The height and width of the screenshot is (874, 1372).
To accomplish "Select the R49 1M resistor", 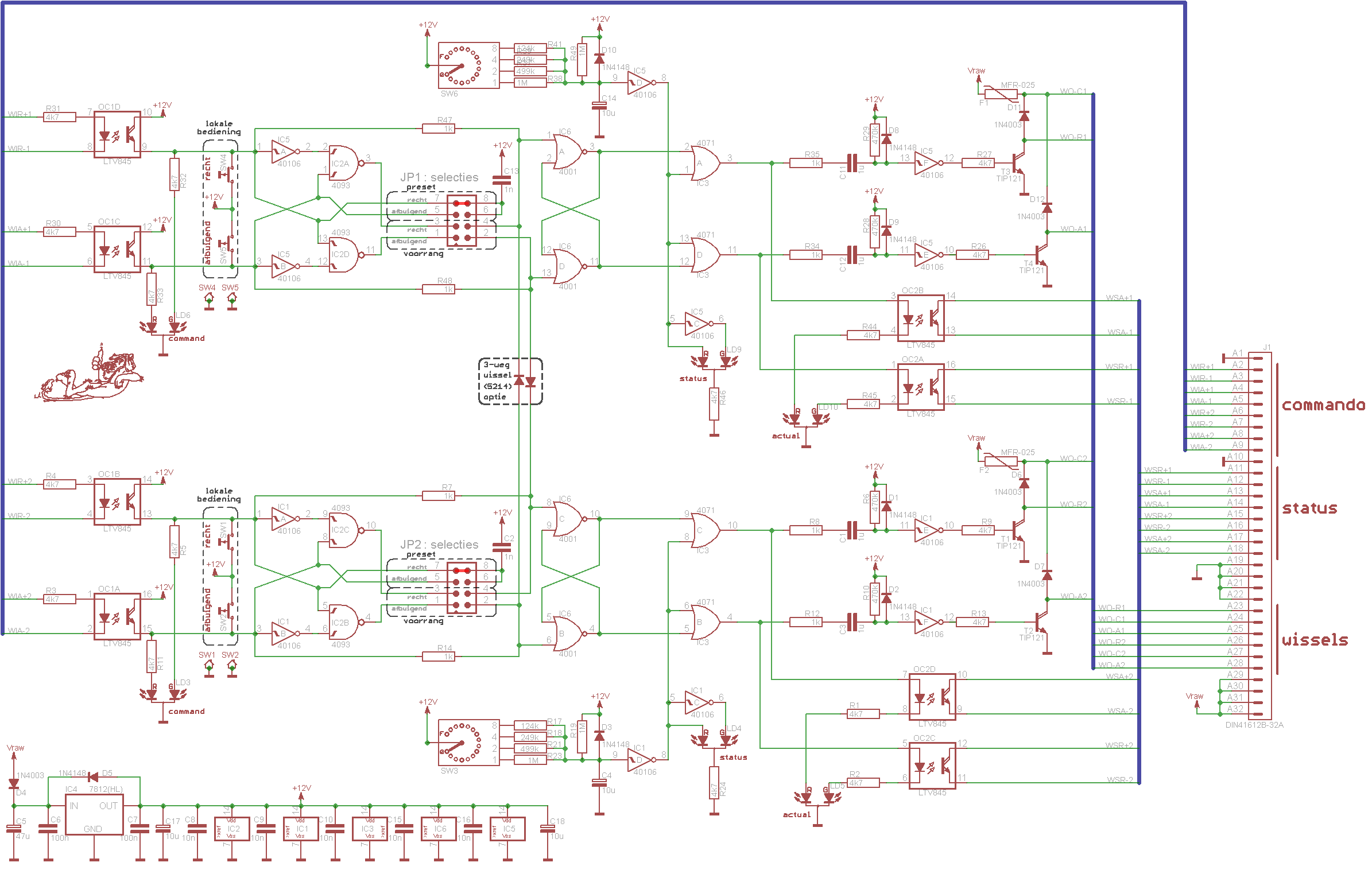I will pyautogui.click(x=582, y=60).
